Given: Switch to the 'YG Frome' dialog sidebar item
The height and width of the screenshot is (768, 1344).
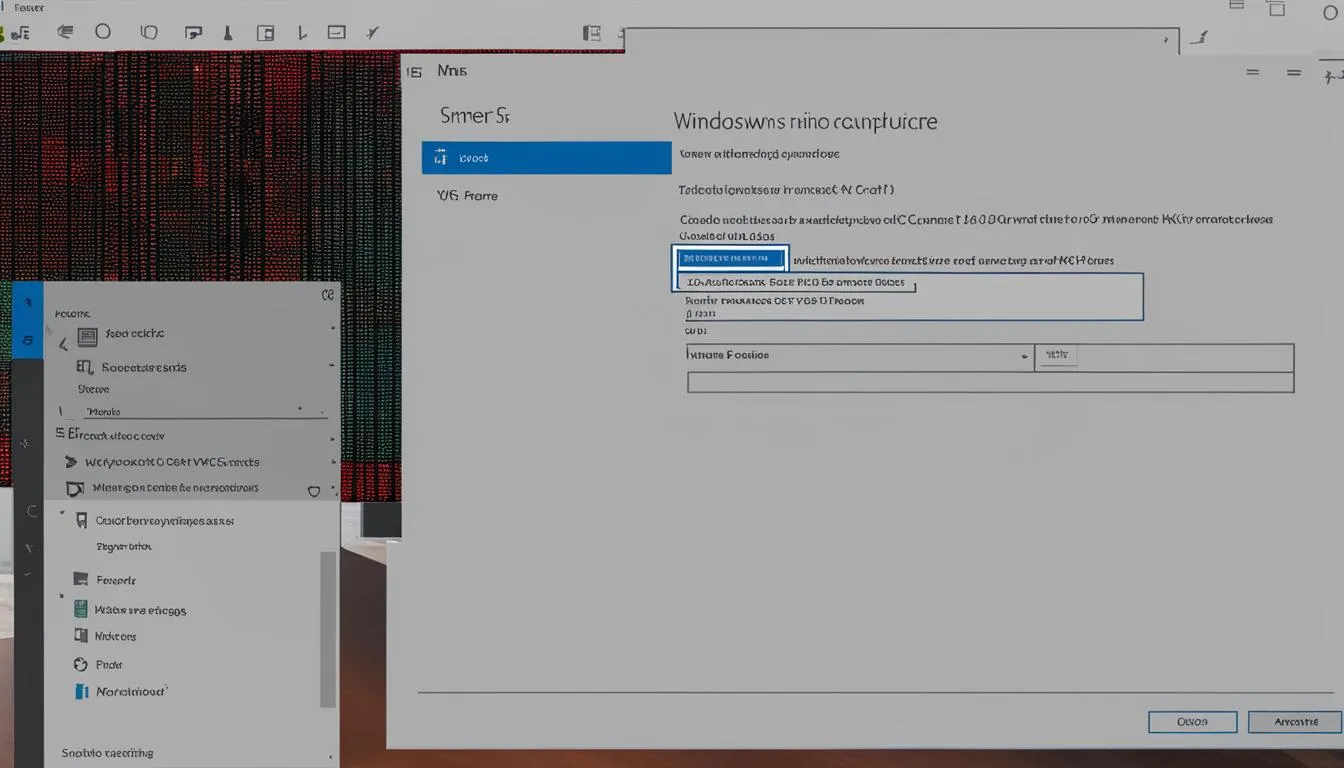Looking at the screenshot, I should coord(467,196).
